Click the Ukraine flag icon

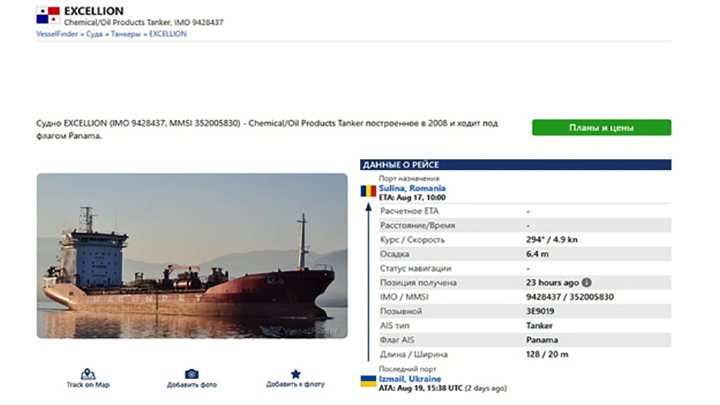pos(368,381)
